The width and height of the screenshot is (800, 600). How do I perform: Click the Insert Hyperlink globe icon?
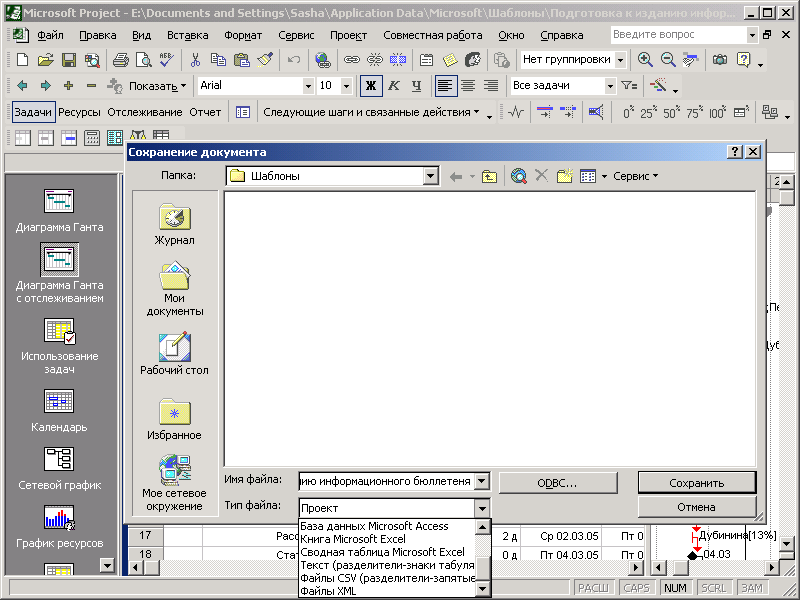click(322, 60)
